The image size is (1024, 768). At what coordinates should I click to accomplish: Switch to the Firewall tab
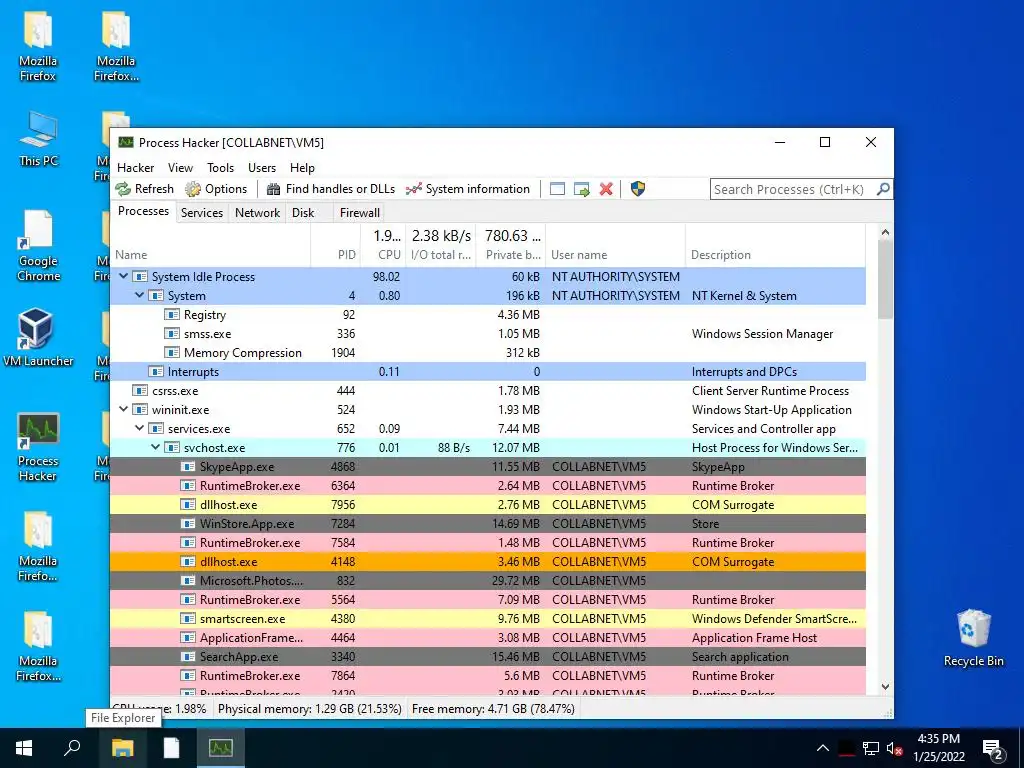(x=359, y=212)
